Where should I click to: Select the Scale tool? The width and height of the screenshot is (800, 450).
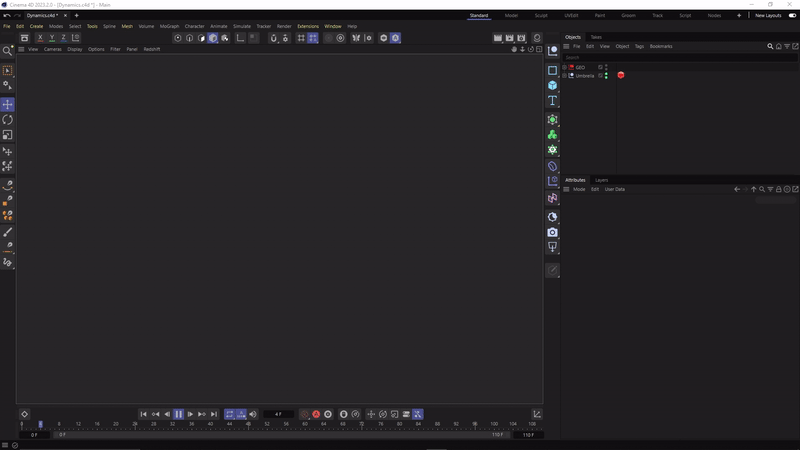(x=8, y=135)
